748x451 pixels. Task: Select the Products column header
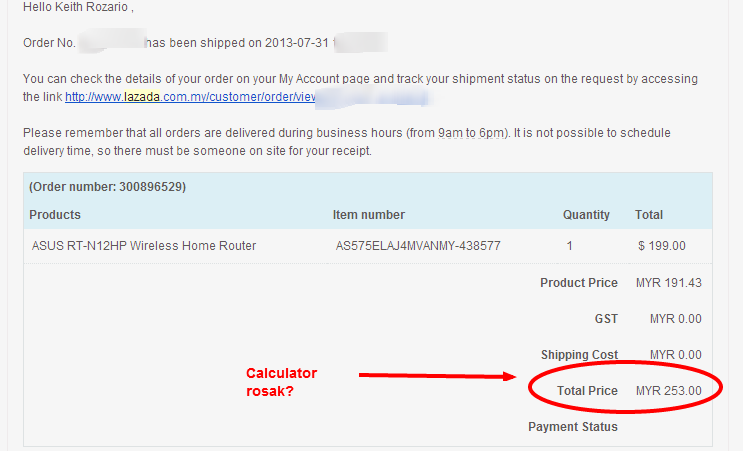click(55, 215)
